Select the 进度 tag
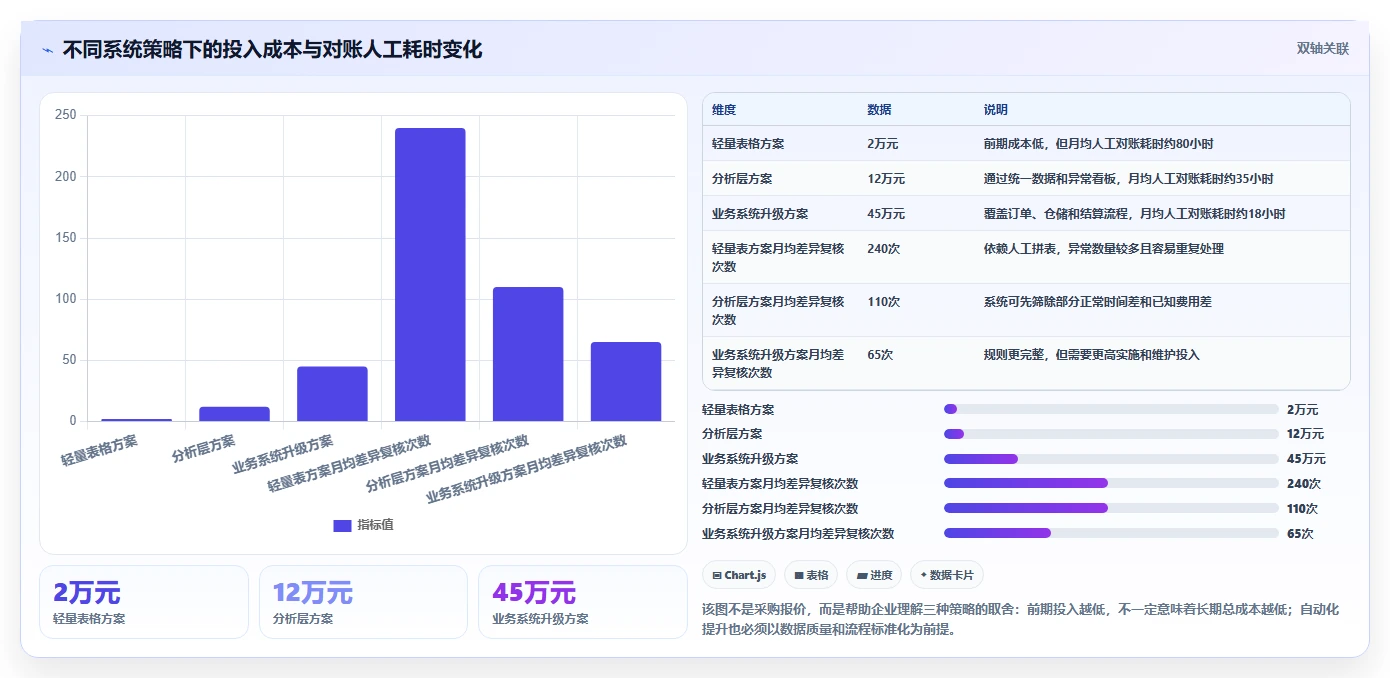Viewport: 1390px width, 678px height. coord(873,575)
